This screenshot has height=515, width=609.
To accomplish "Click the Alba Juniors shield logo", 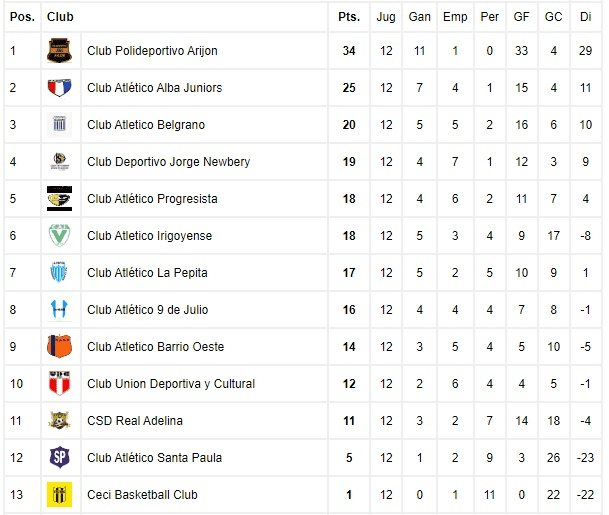I will click(x=59, y=88).
